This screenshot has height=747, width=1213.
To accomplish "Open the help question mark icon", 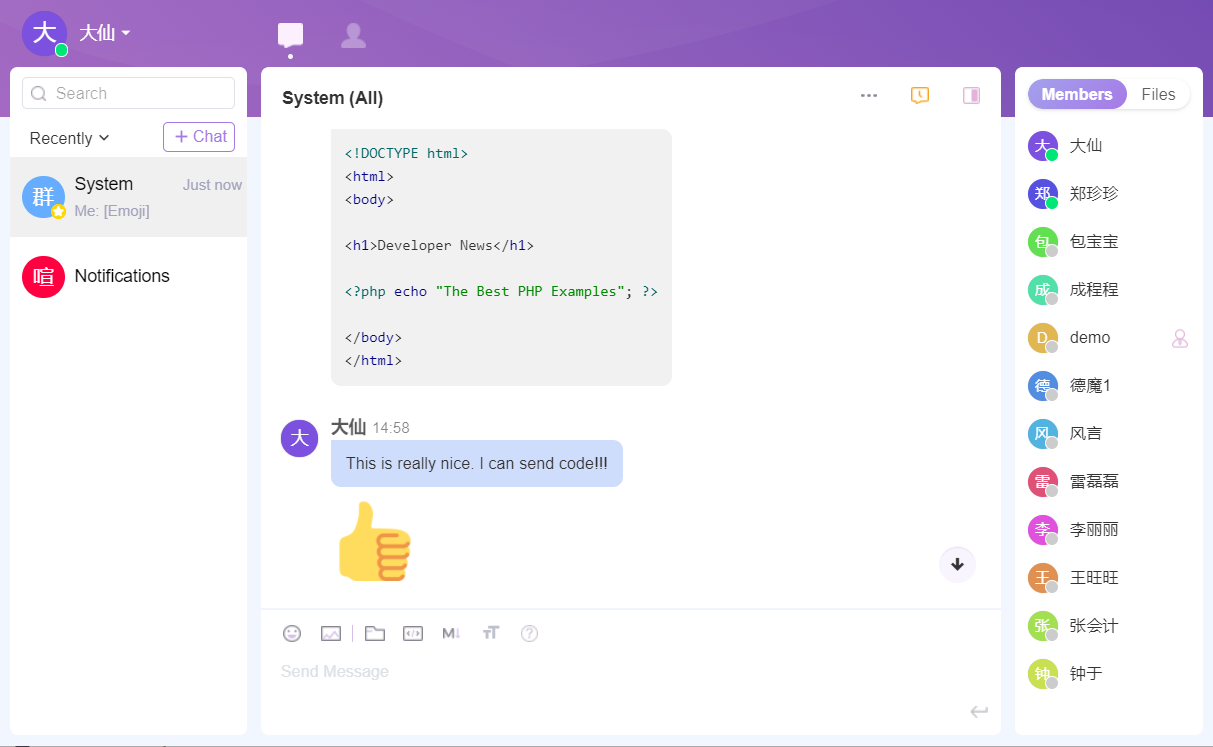I will coord(530,633).
